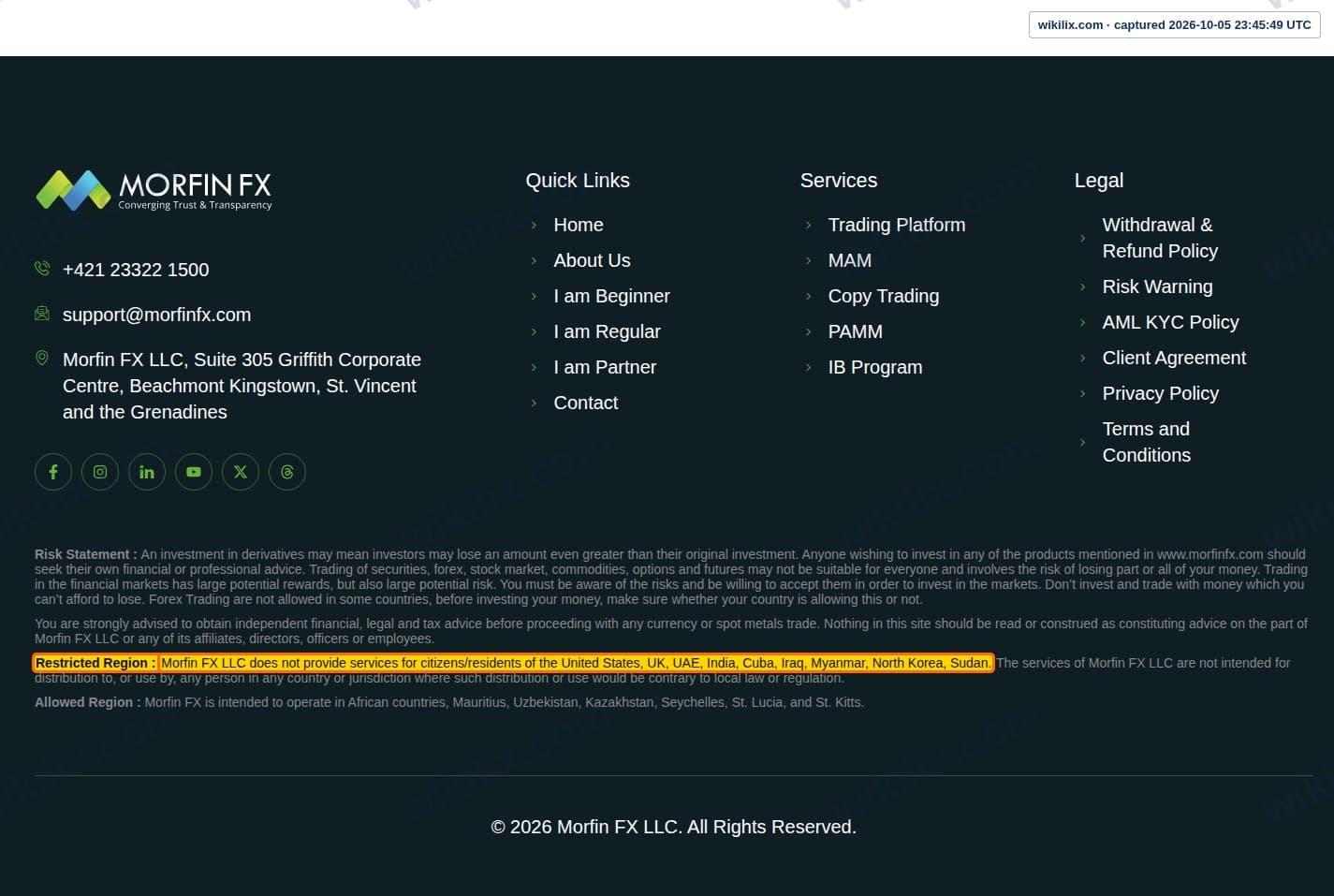Open the YouTube social icon
The height and width of the screenshot is (896, 1334).
click(194, 472)
